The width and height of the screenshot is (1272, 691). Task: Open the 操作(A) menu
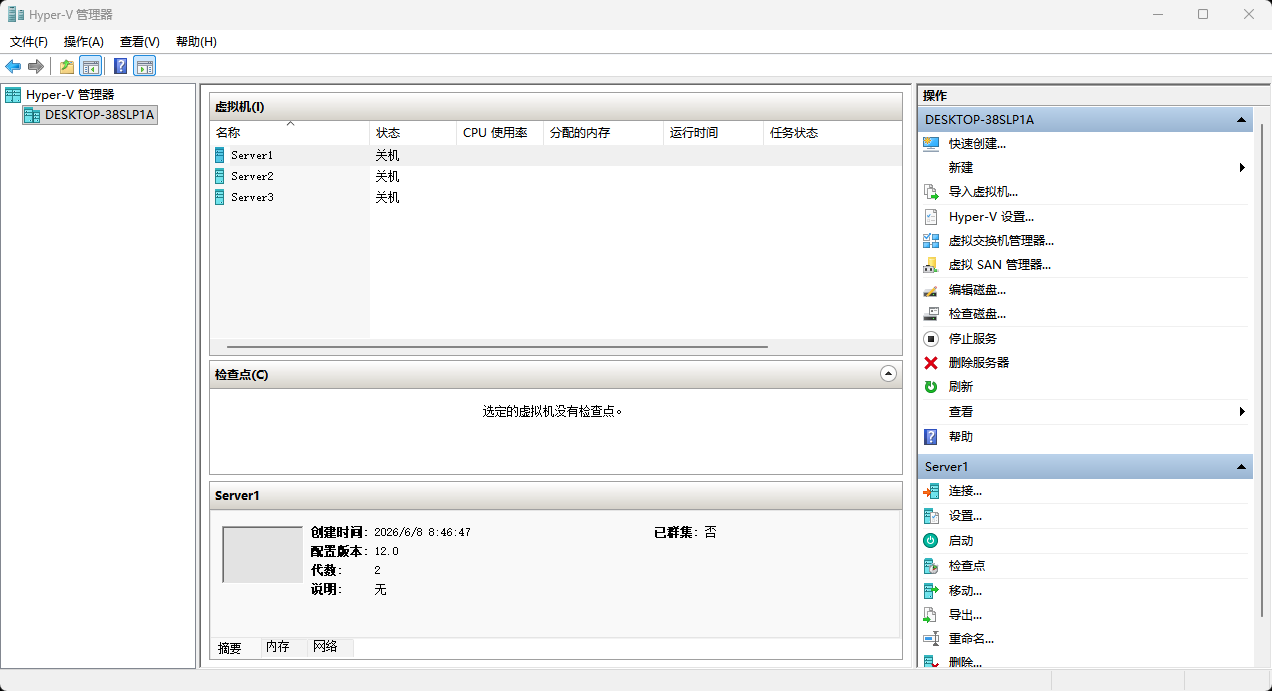(84, 41)
